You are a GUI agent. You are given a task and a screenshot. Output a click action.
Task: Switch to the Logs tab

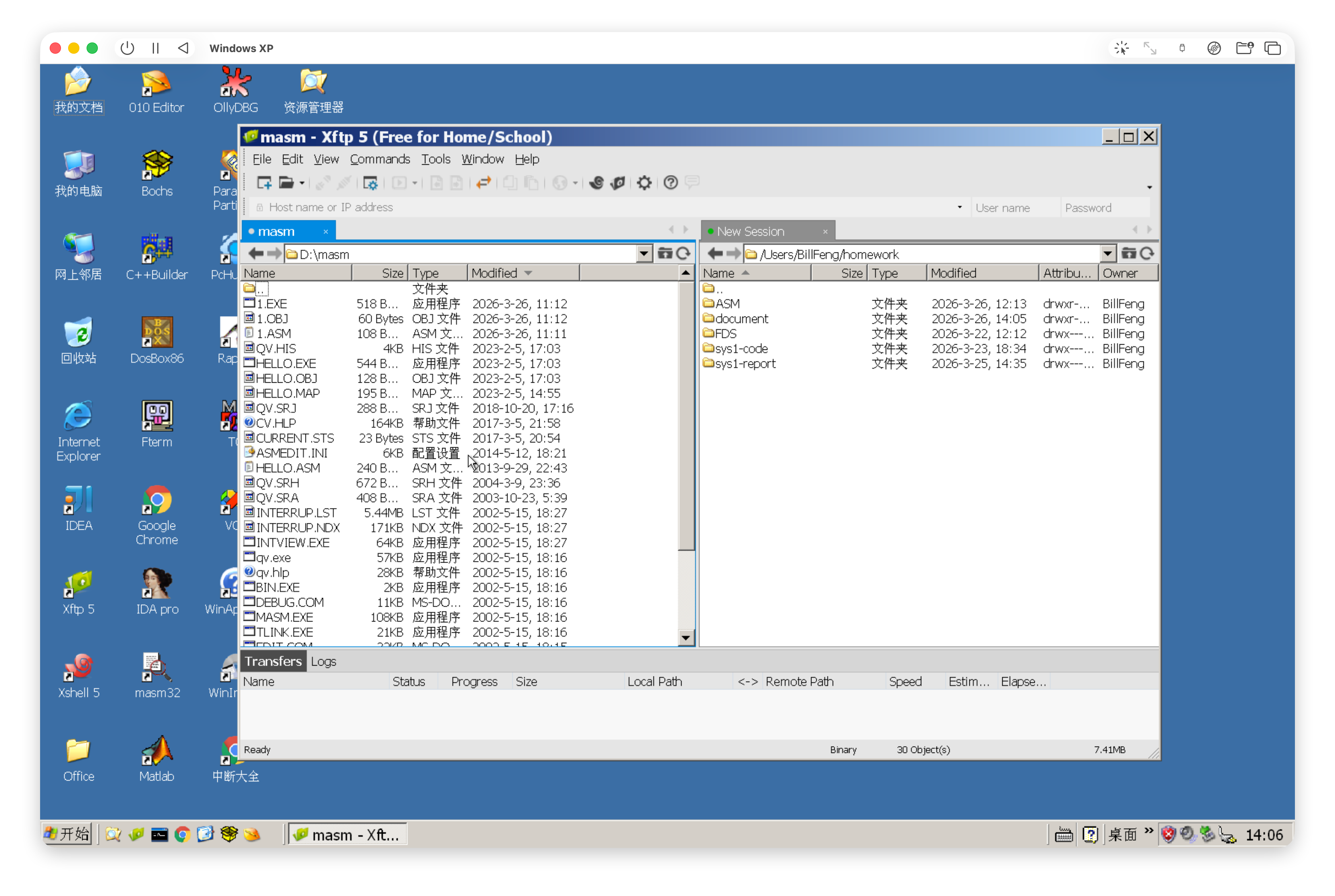(324, 662)
